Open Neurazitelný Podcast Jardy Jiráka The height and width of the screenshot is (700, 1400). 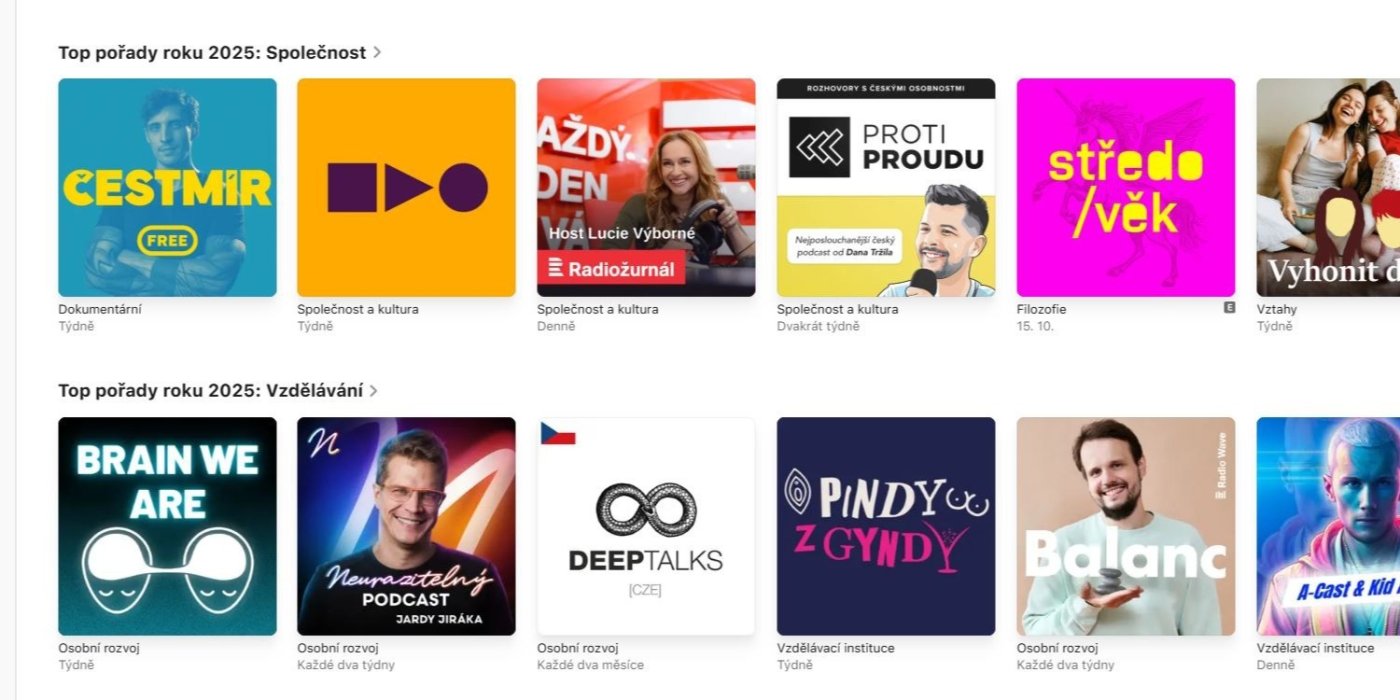click(406, 526)
